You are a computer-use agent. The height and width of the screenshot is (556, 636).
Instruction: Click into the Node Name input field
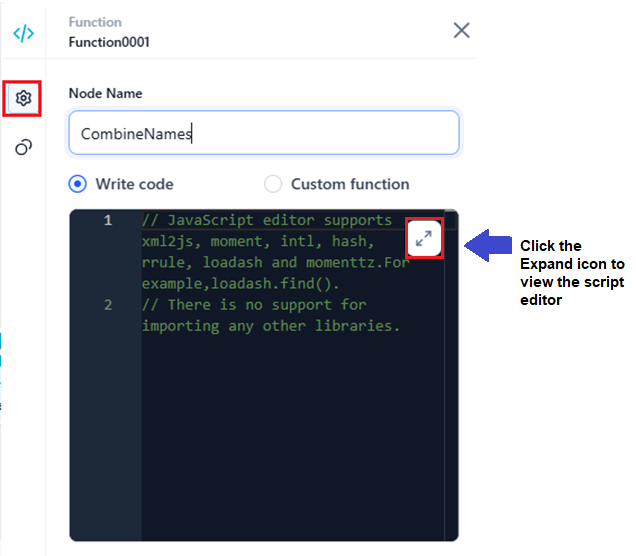tap(264, 133)
